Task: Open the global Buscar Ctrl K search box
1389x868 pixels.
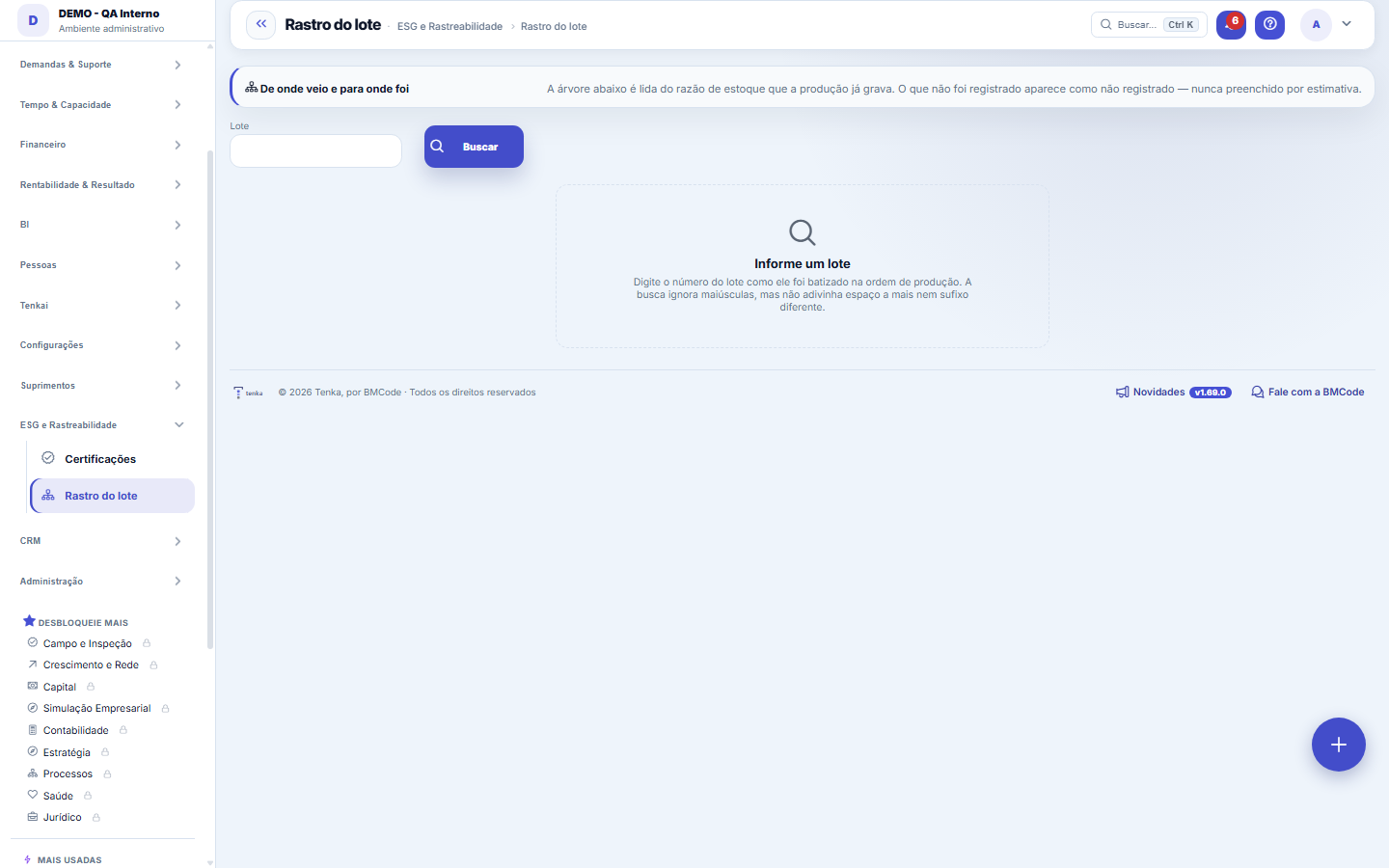Action: tap(1149, 24)
